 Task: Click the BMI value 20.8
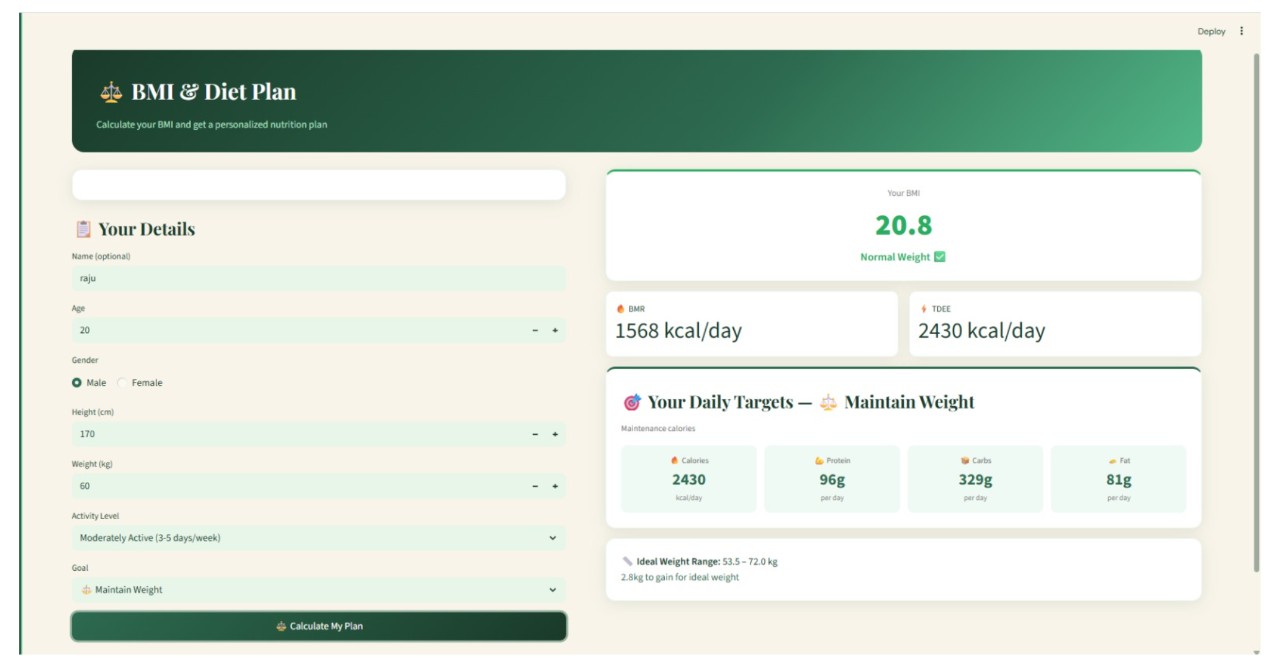pos(904,225)
